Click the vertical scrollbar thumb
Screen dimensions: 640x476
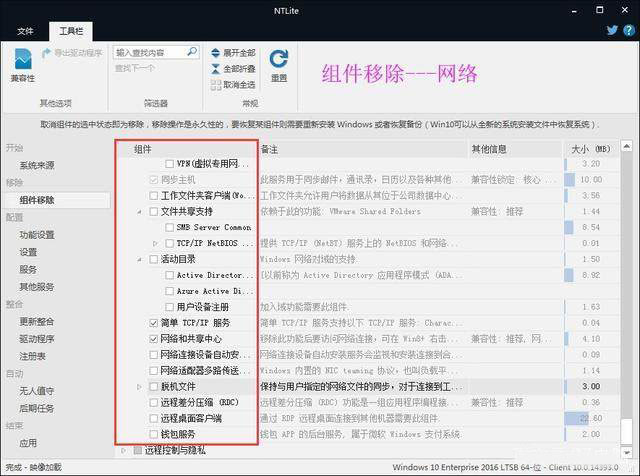[627, 432]
